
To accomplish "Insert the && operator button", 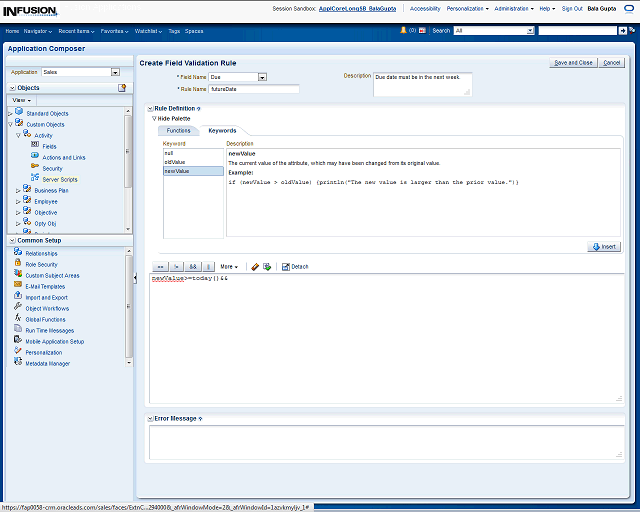I will pyautogui.click(x=193, y=267).
